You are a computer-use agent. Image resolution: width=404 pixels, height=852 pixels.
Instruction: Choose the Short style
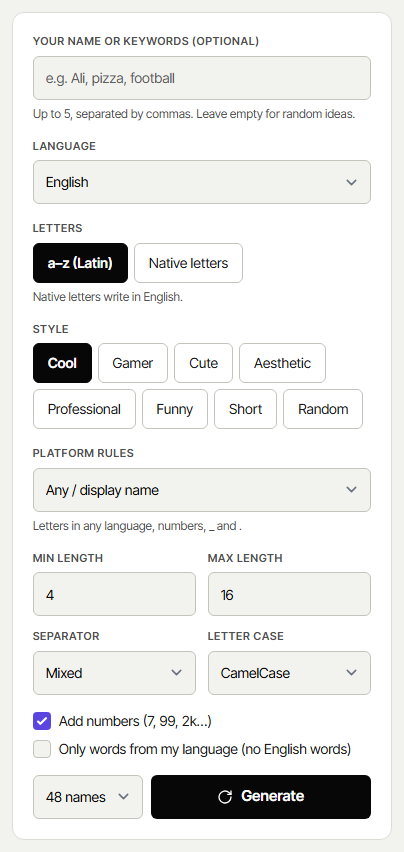pyautogui.click(x=245, y=409)
